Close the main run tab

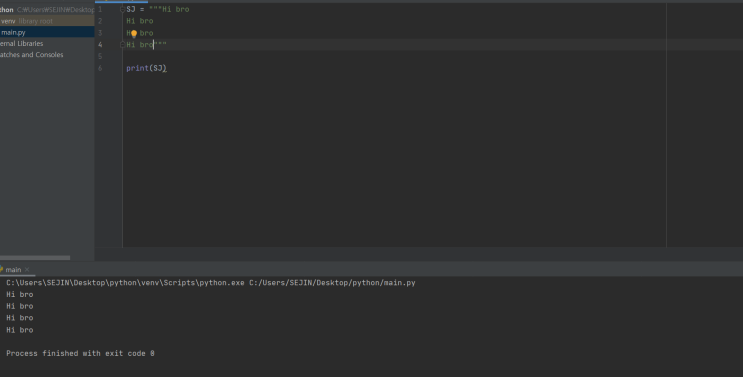coord(27,269)
